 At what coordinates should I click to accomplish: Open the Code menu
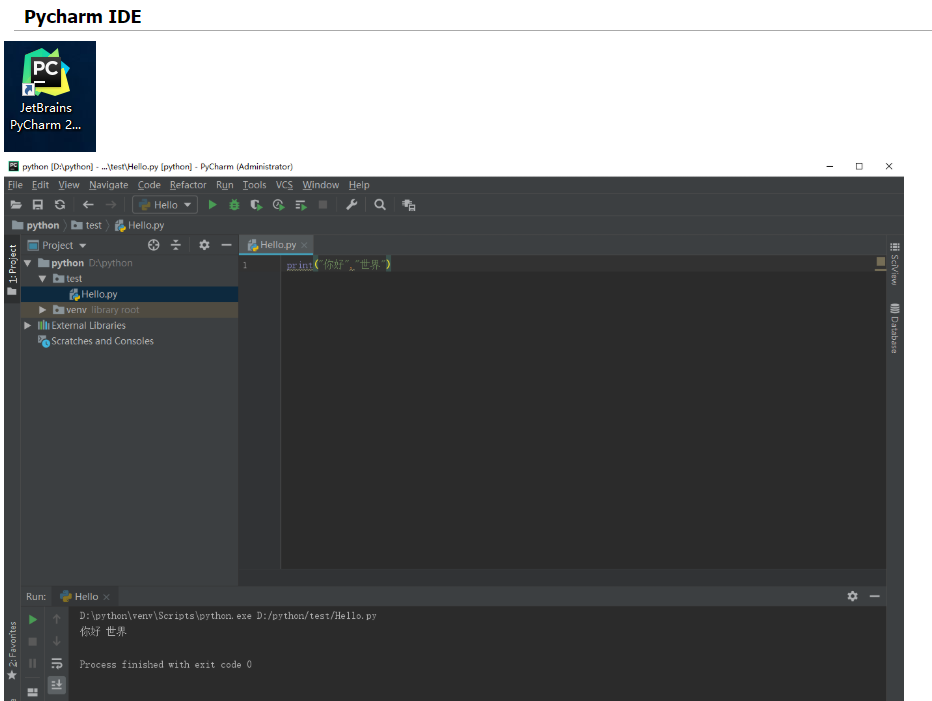149,185
